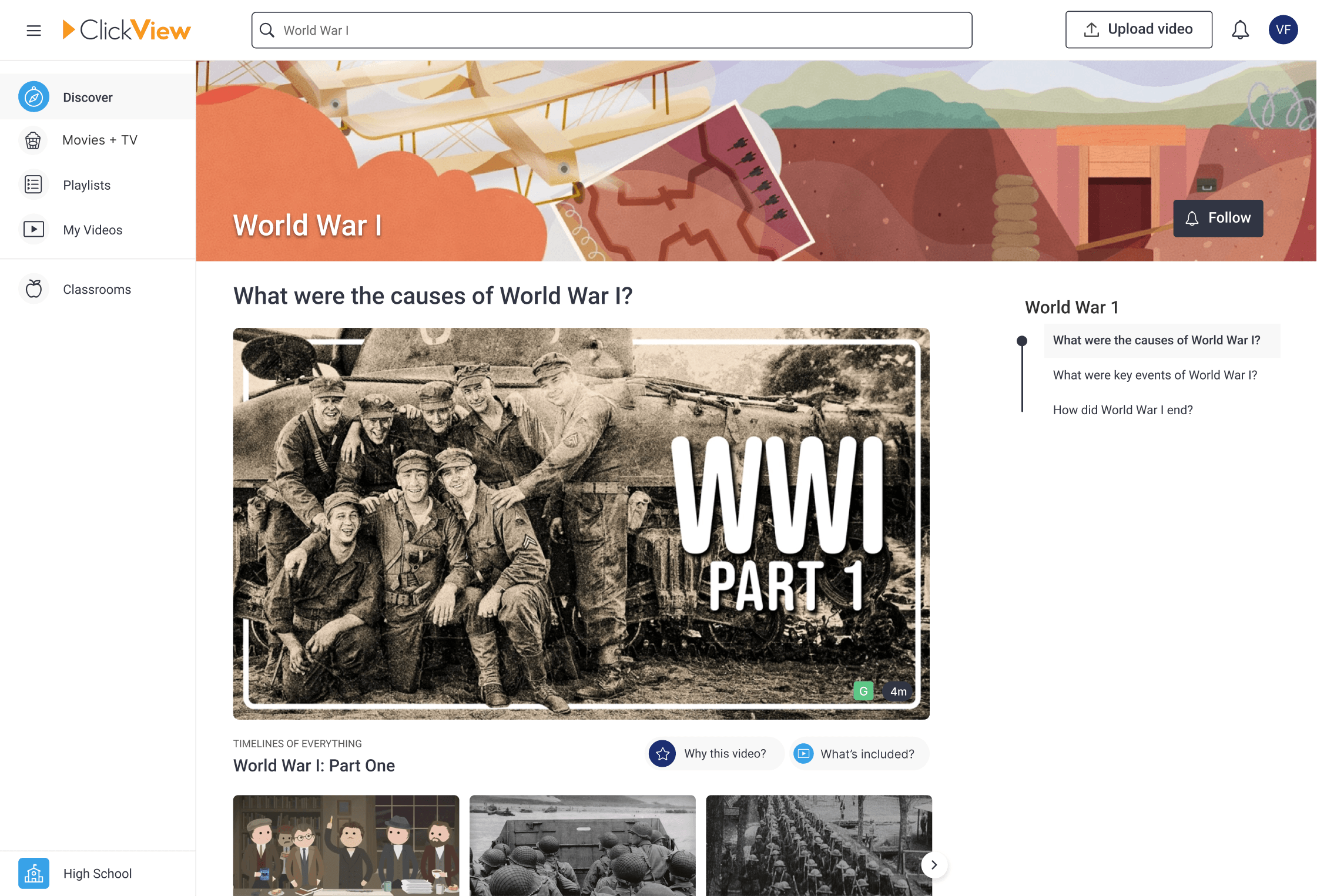
Task: Click the My Videos play icon
Action: pyautogui.click(x=33, y=229)
